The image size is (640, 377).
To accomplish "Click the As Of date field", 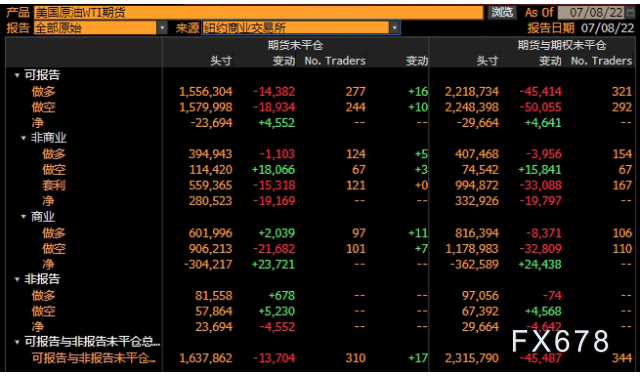I will coord(591,12).
